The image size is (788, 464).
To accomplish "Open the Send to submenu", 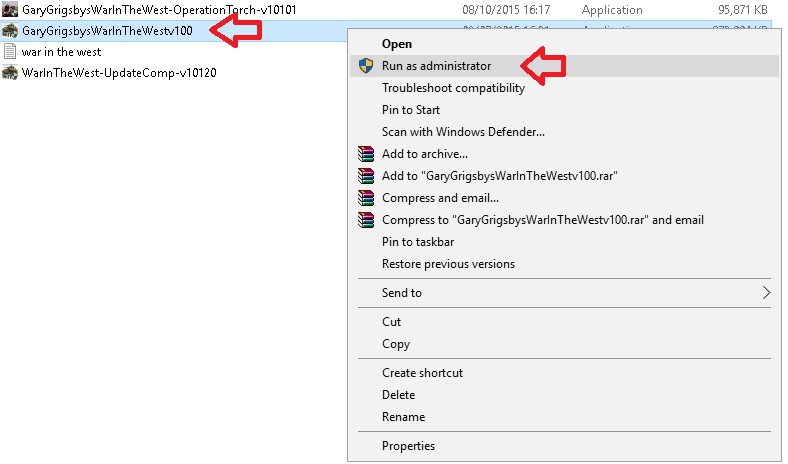I will (x=564, y=293).
